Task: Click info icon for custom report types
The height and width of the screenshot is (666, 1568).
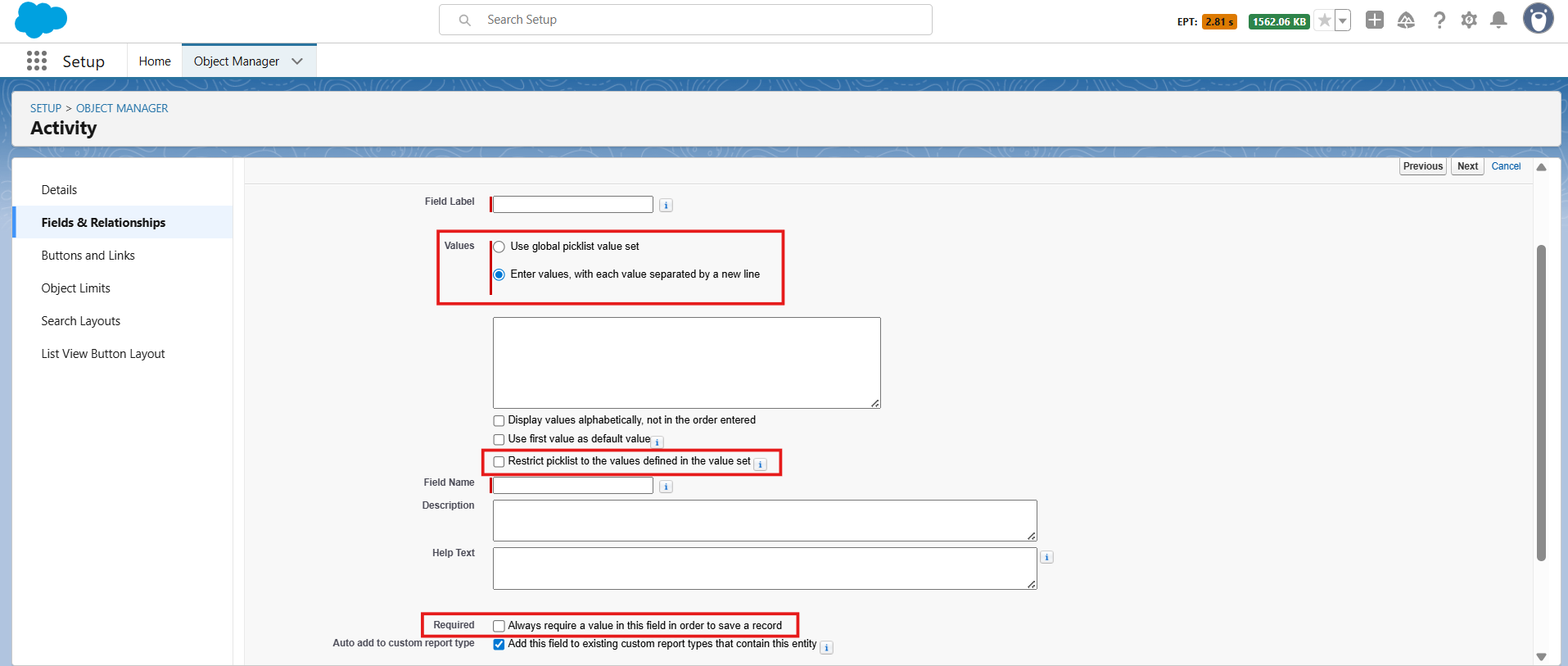Action: tap(826, 647)
